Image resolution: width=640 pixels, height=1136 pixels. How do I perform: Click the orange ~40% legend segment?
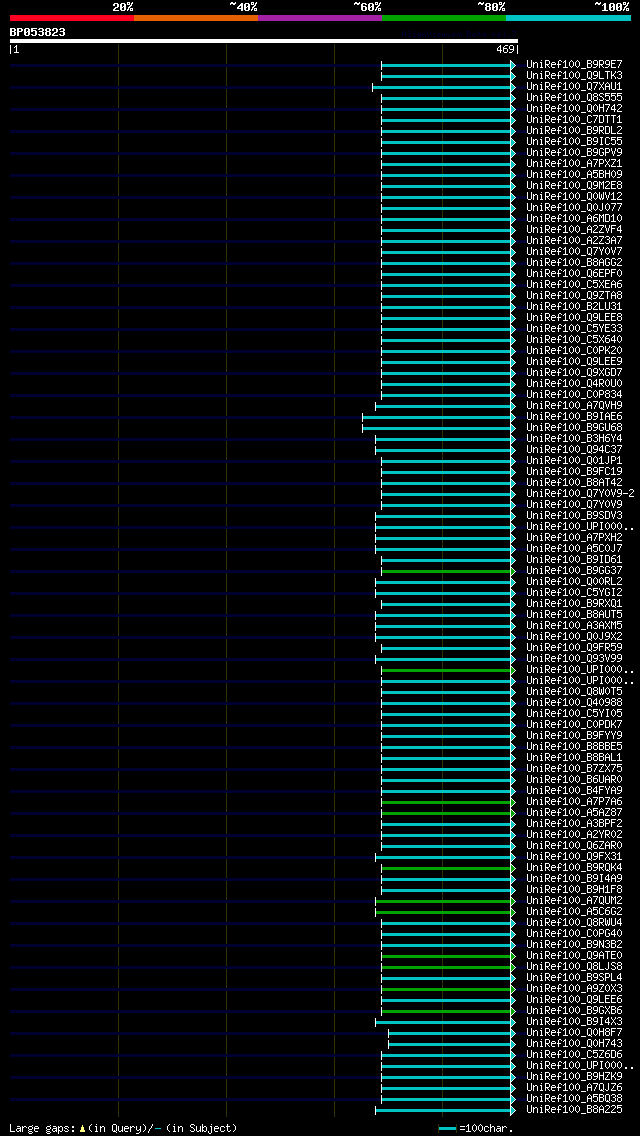click(x=196, y=17)
